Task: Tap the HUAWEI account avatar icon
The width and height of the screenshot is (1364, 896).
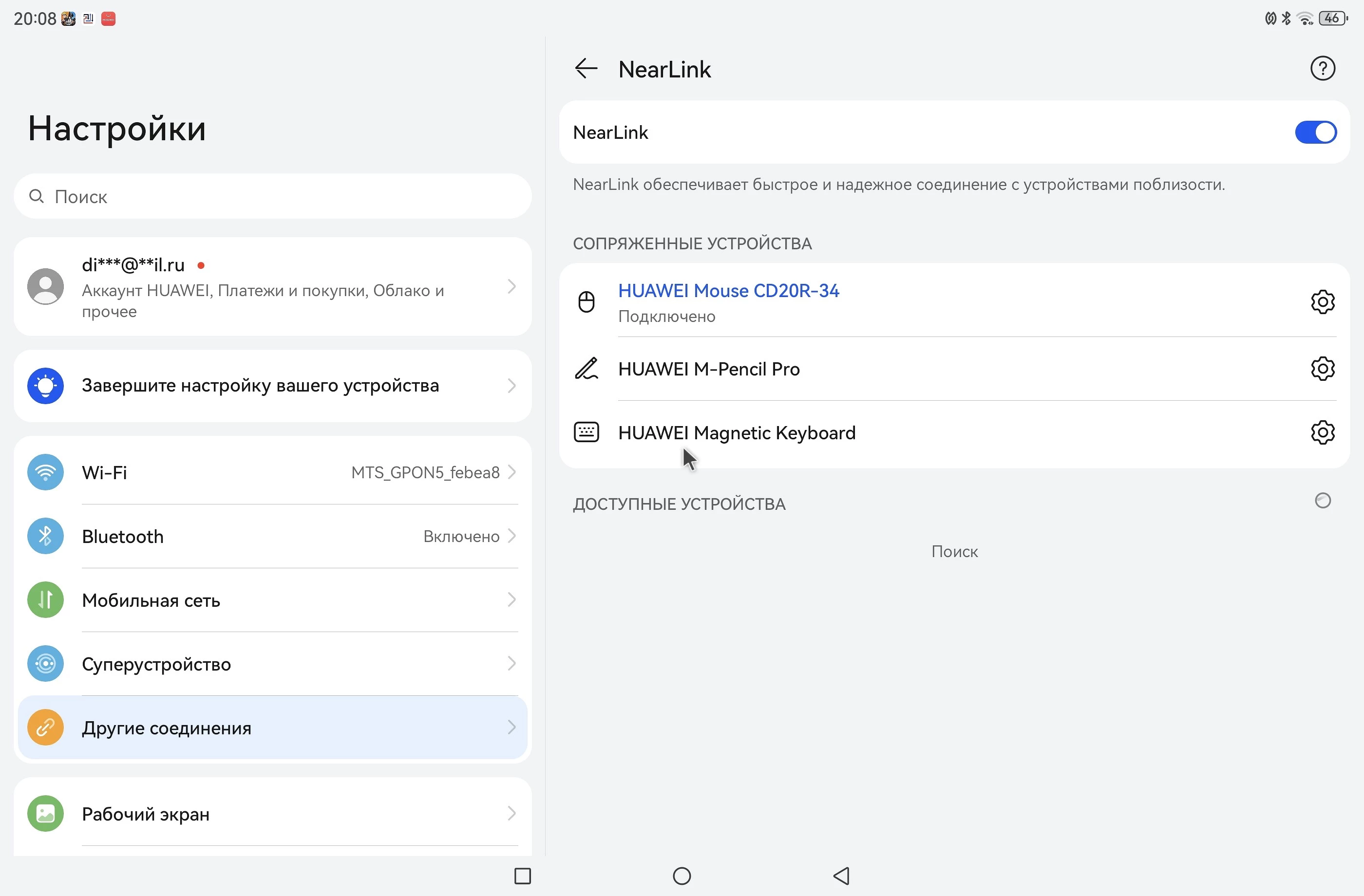Action: point(45,286)
